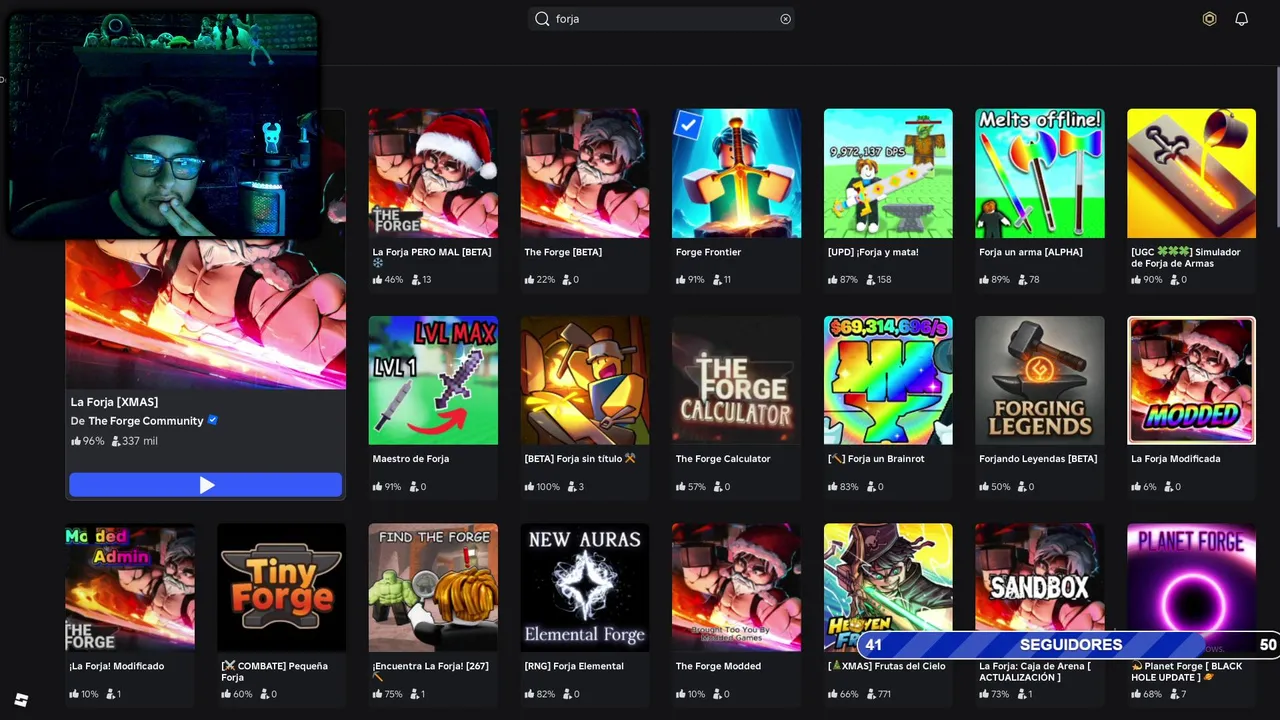Click 'Forja un arma [ALPHA]' title
This screenshot has width=1280, height=720.
(1031, 252)
